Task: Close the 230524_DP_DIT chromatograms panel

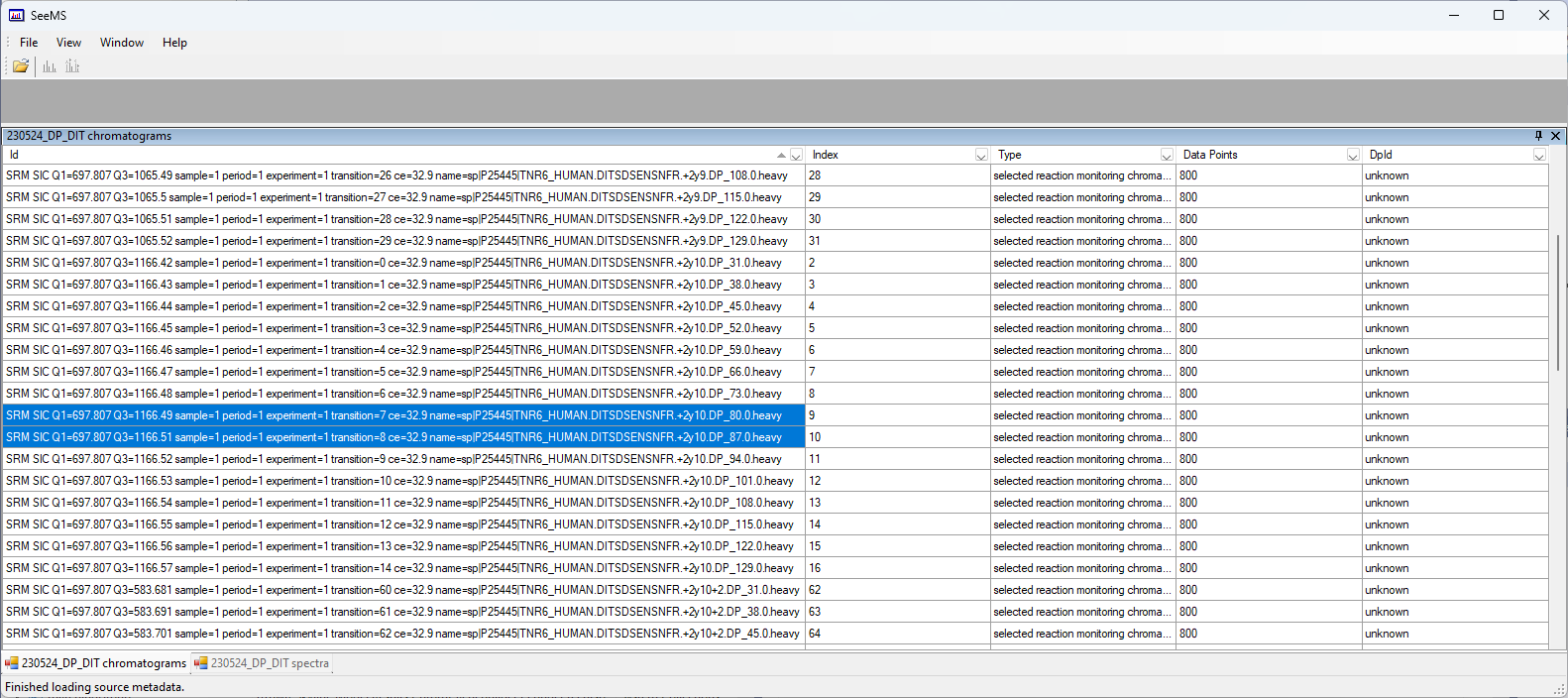Action: (x=1555, y=136)
